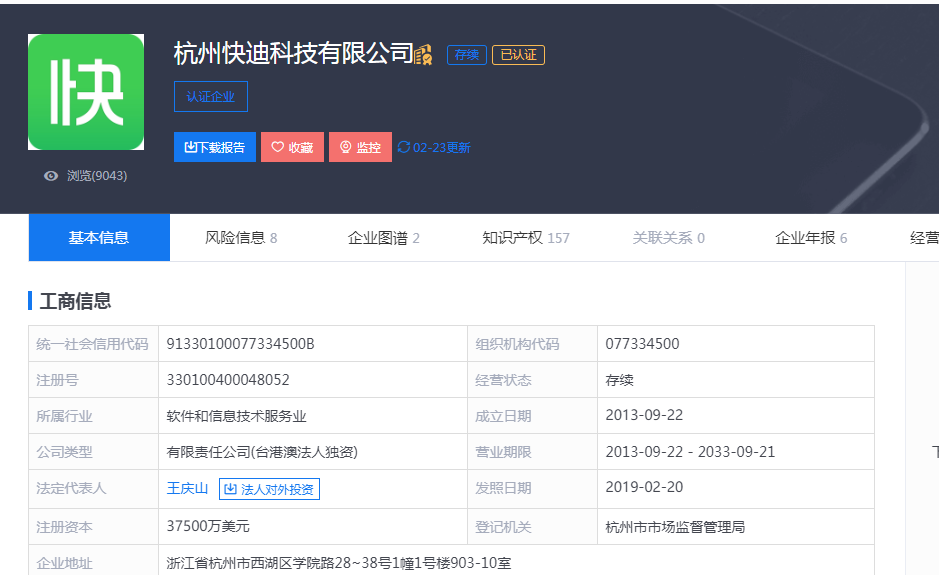Viewport: 939px width, 575px height.
Task: Click company type 有限责任公司(台港澳法人独资)
Action: click(262, 452)
